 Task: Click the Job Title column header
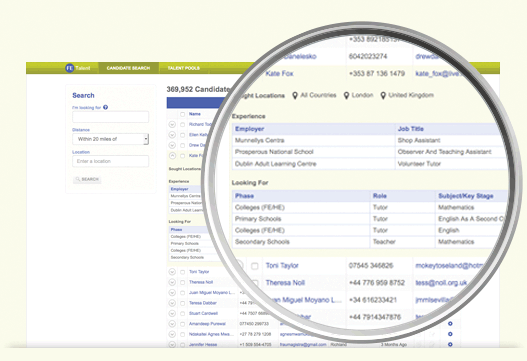point(411,129)
